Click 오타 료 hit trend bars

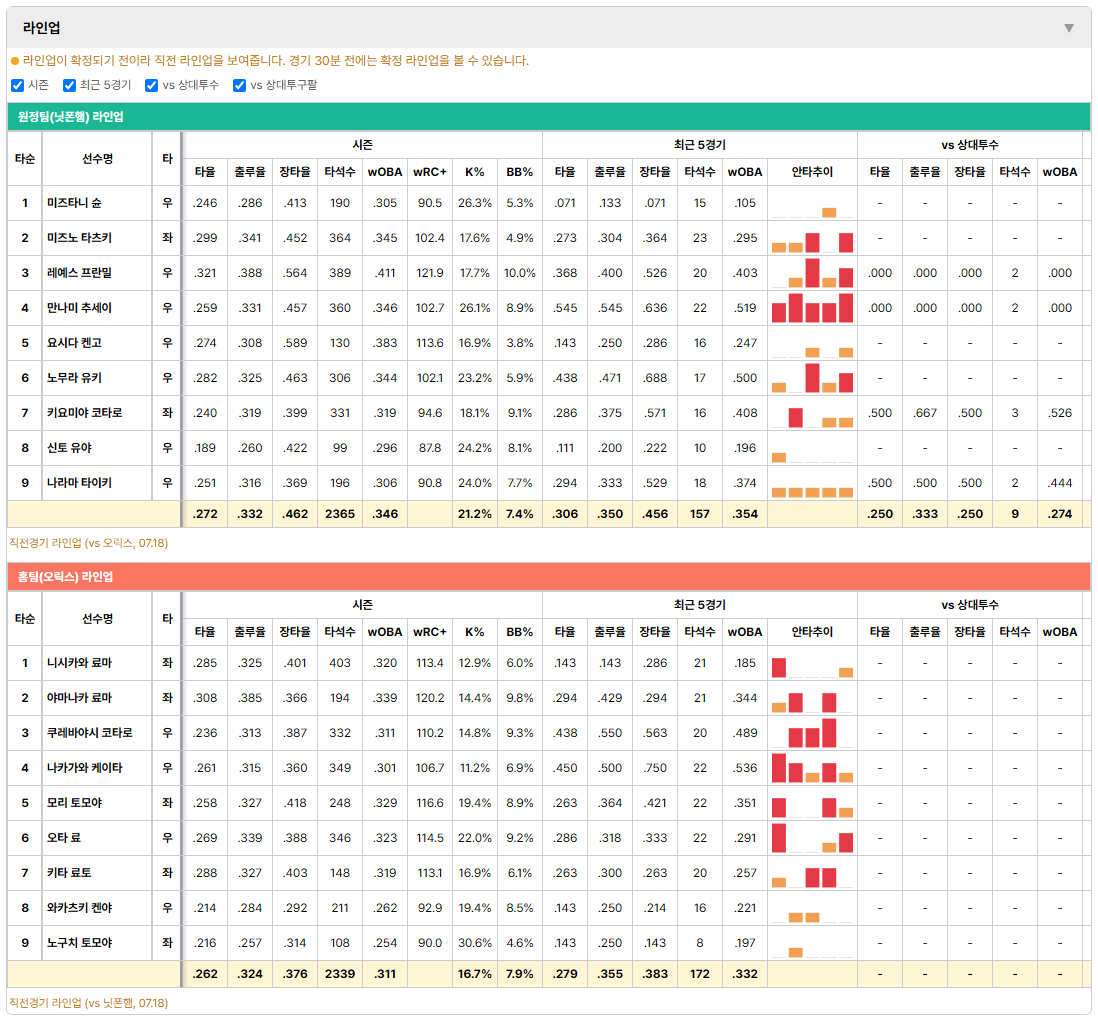coord(812,838)
